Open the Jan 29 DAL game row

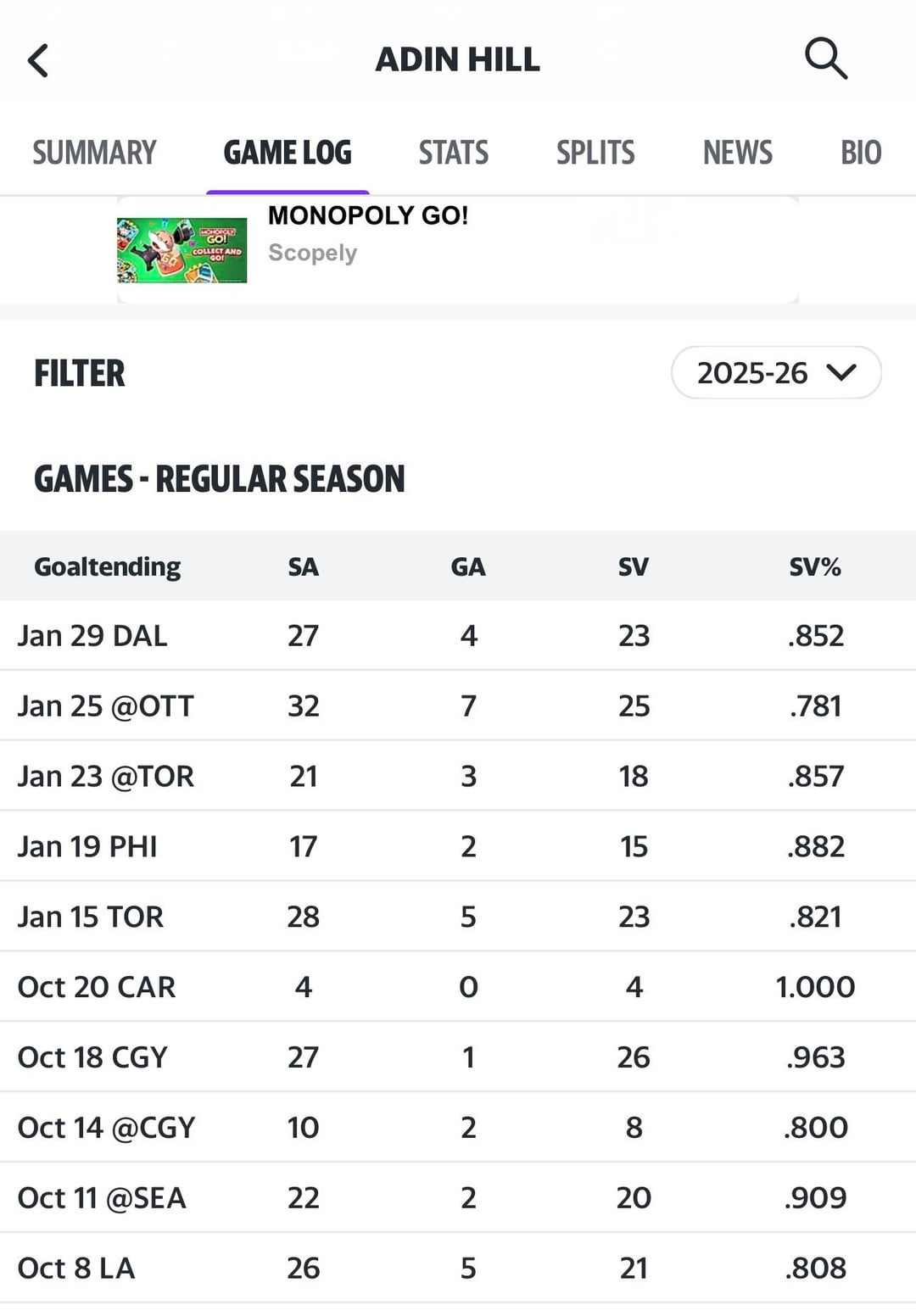click(92, 636)
